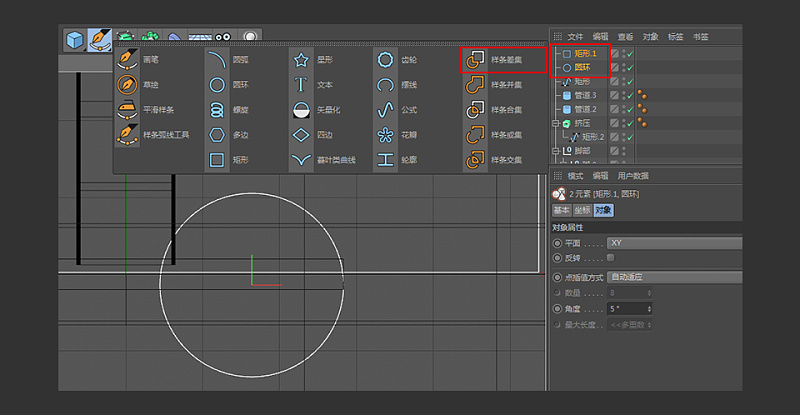Toggle green checkmark of 圆环 object

pos(629,67)
